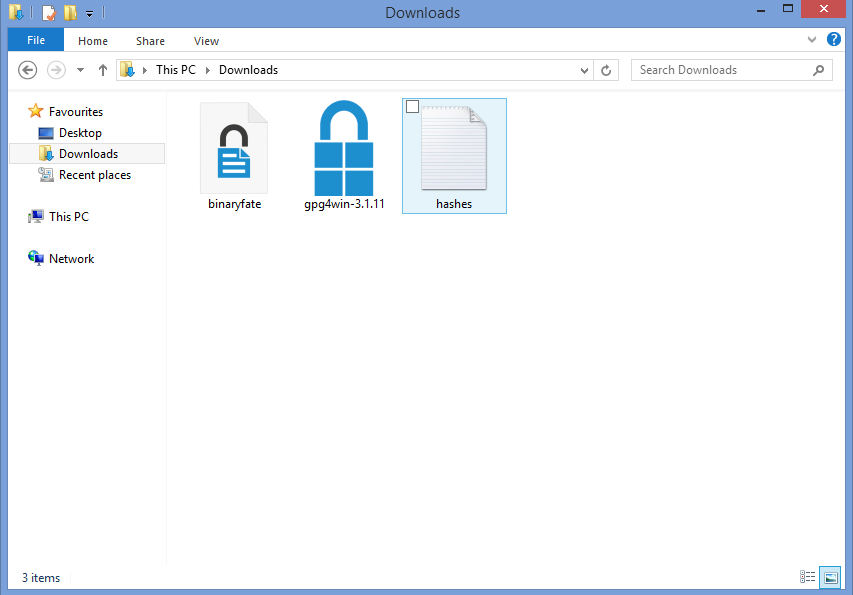
Task: Click inside the Search Downloads box
Action: (x=718, y=70)
